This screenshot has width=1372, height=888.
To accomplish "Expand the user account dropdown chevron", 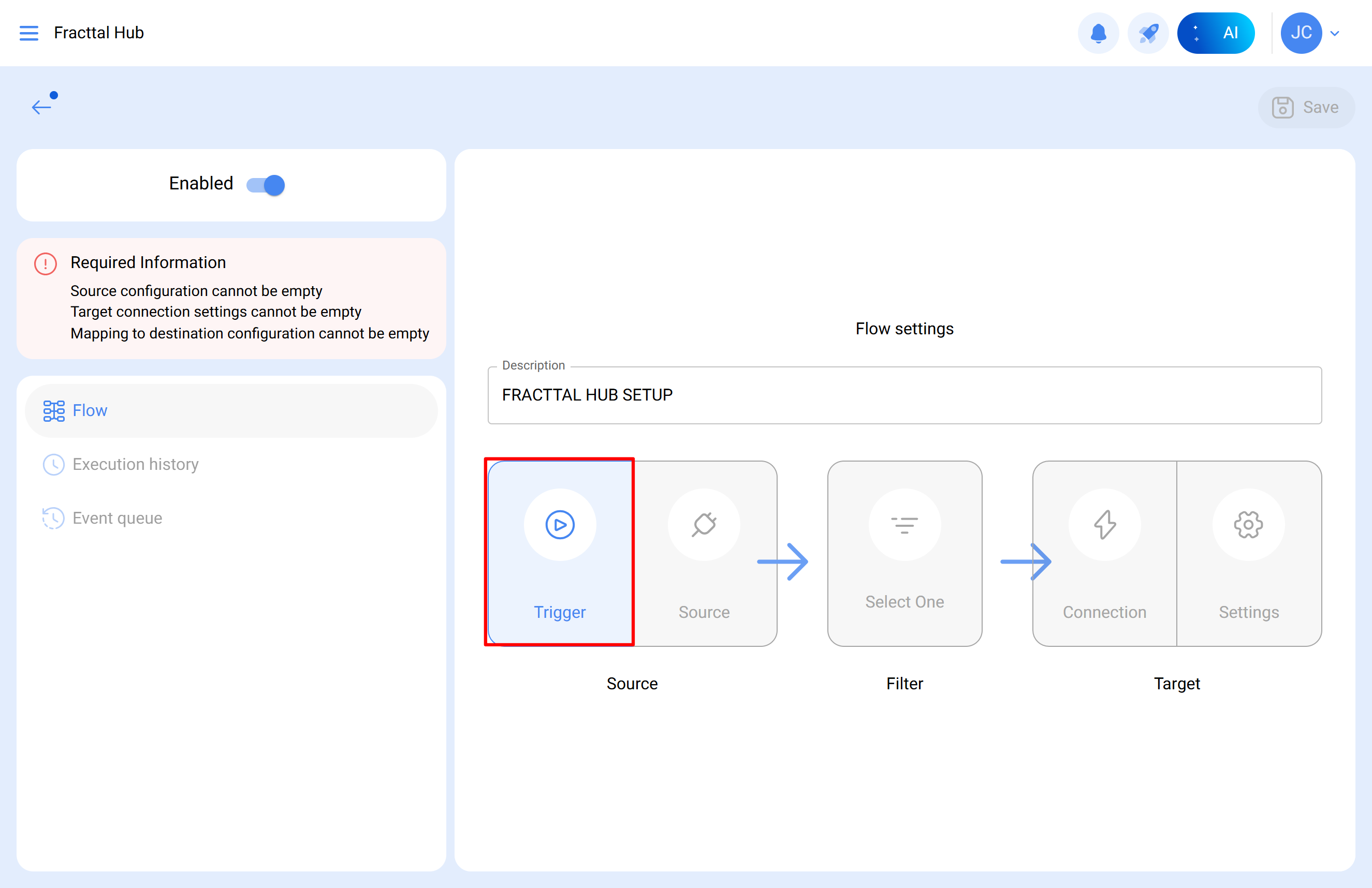I will tap(1335, 34).
